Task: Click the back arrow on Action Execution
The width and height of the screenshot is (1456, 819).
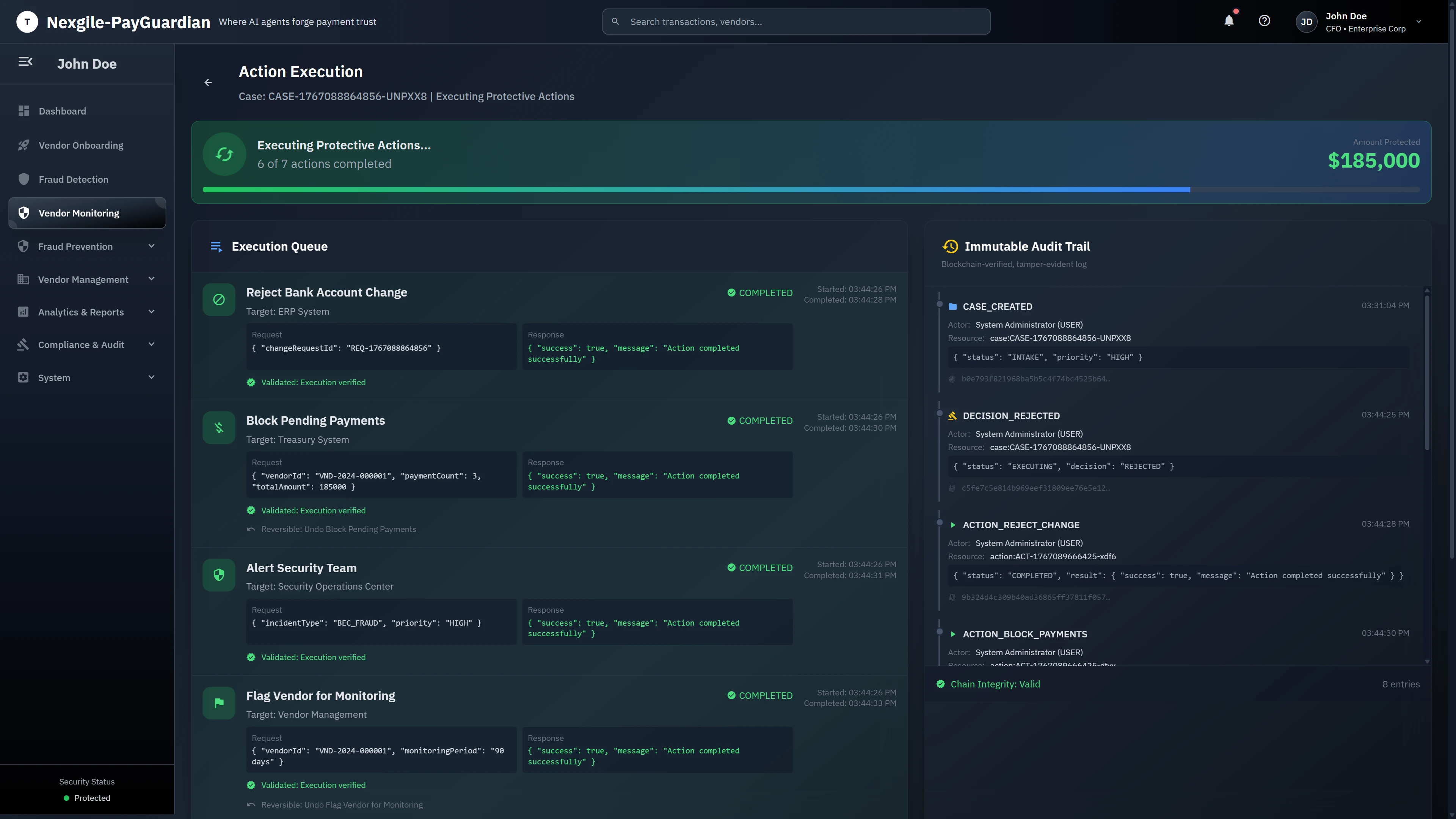Action: tap(208, 83)
